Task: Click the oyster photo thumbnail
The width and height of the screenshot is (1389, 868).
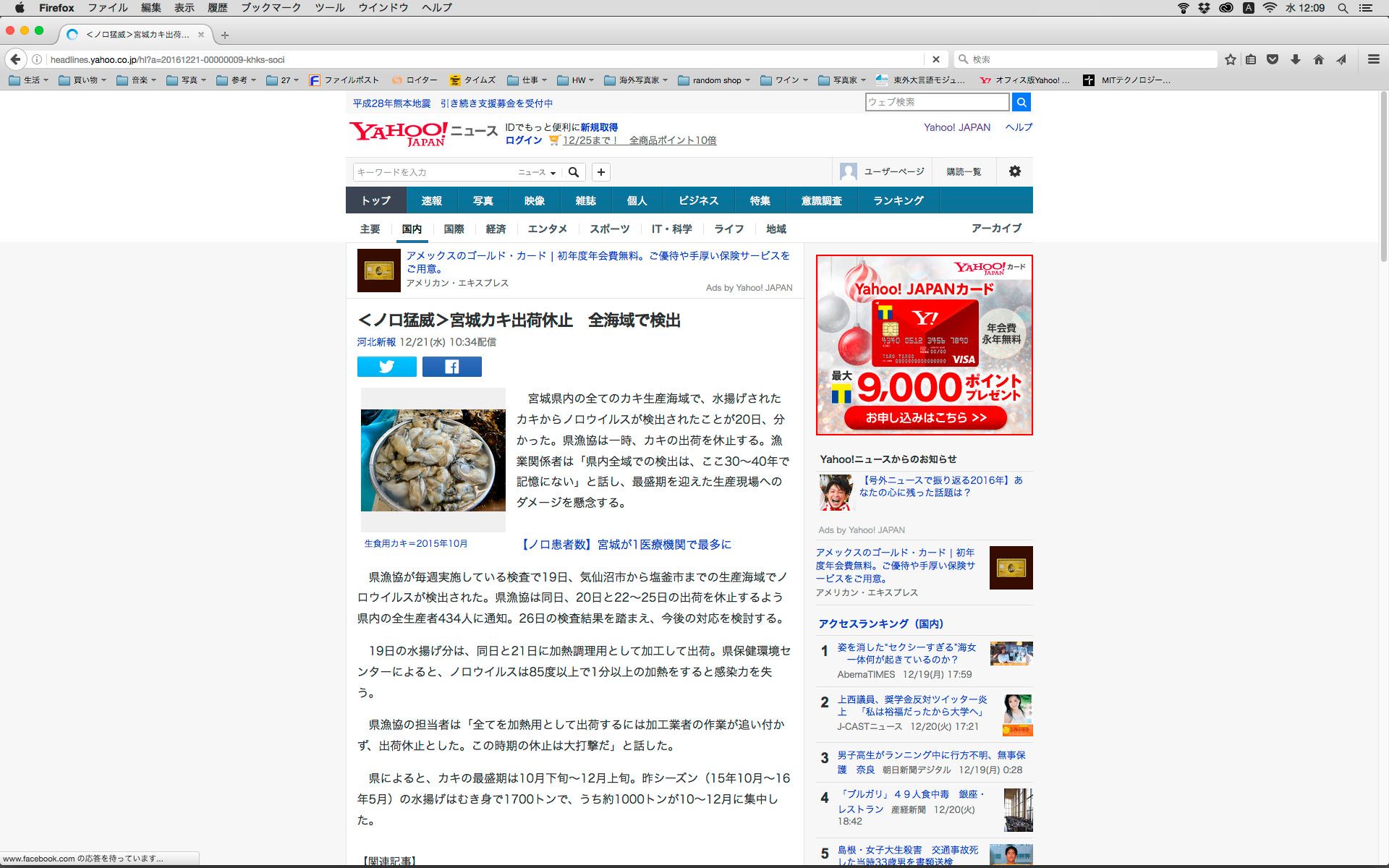Action: (433, 460)
